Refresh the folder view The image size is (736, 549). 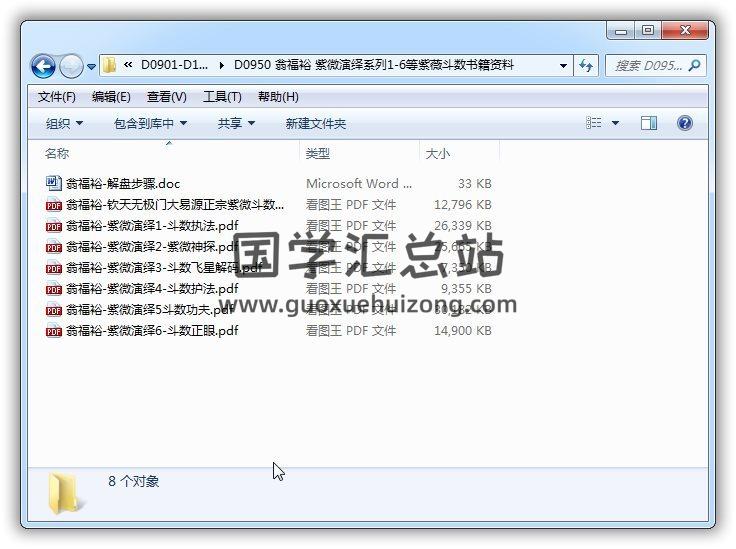586,66
